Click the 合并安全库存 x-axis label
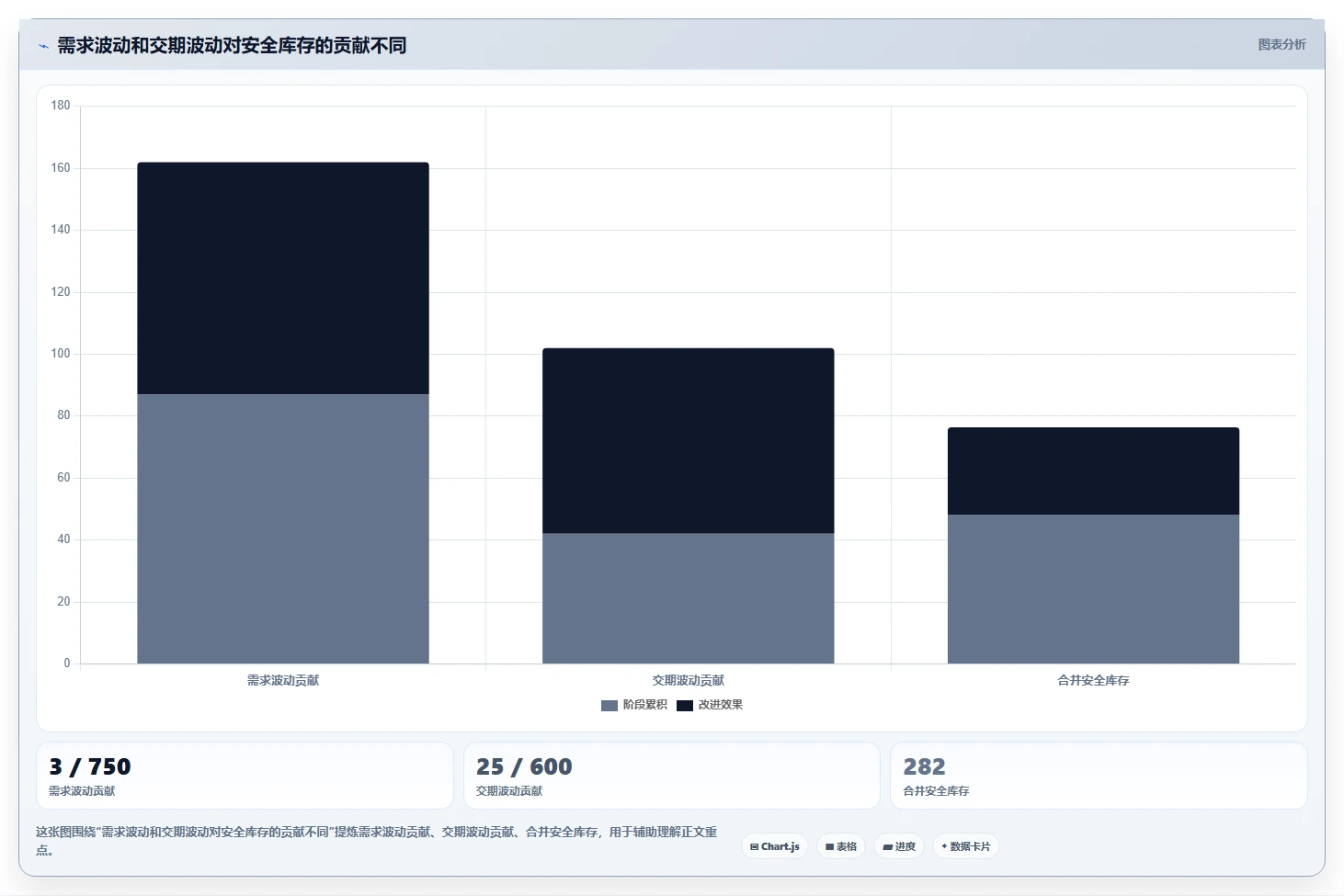 point(1093,681)
